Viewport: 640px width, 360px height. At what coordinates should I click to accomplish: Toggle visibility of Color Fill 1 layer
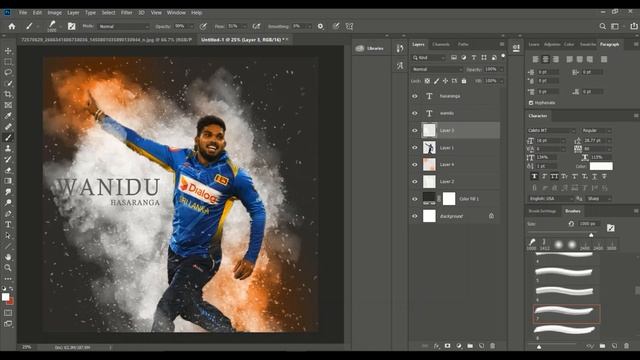pyautogui.click(x=415, y=199)
